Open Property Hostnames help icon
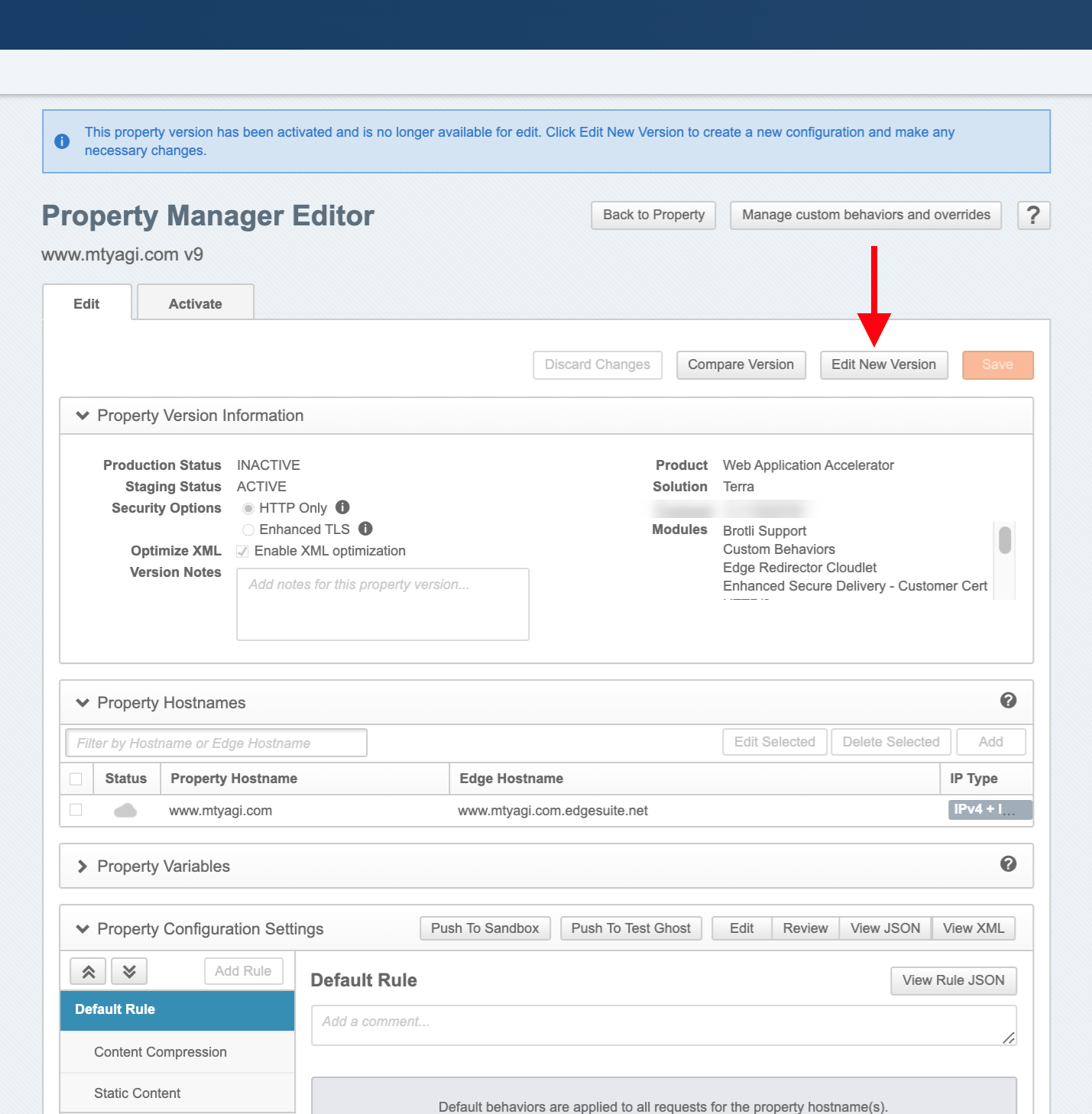This screenshot has width=1092, height=1114. coord(1008,701)
